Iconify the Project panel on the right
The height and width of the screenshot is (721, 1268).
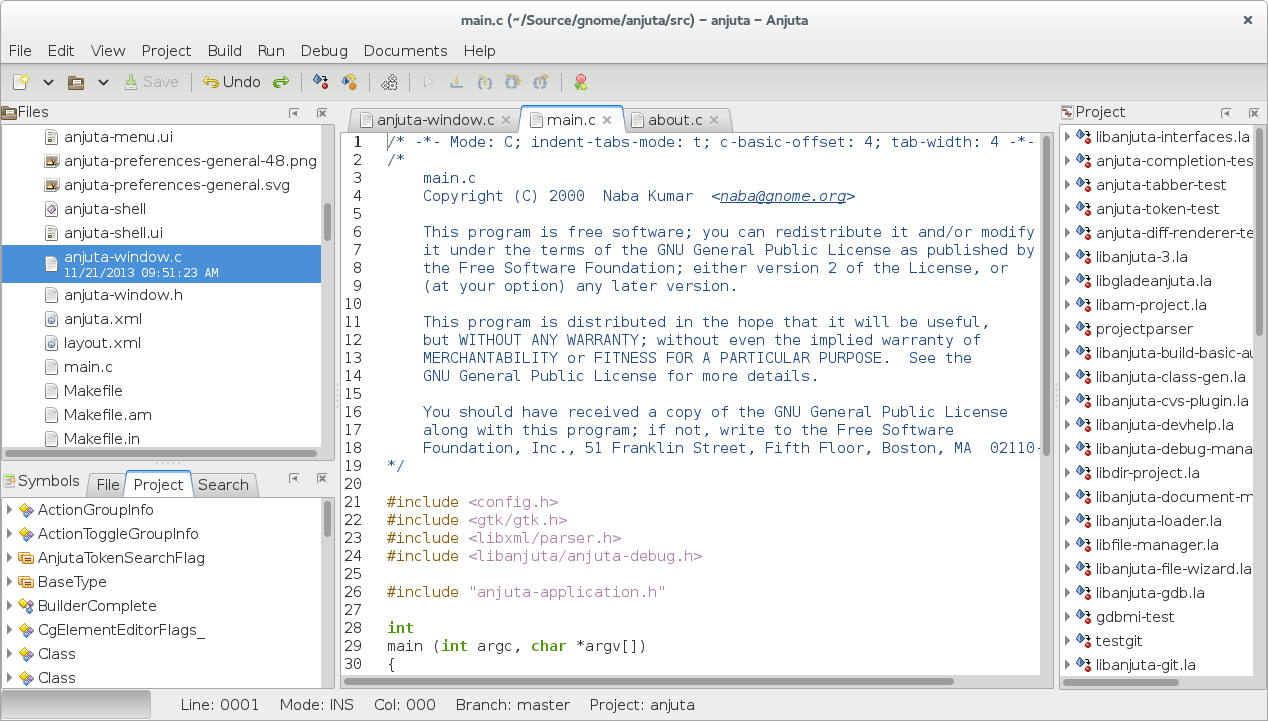[x=1226, y=113]
